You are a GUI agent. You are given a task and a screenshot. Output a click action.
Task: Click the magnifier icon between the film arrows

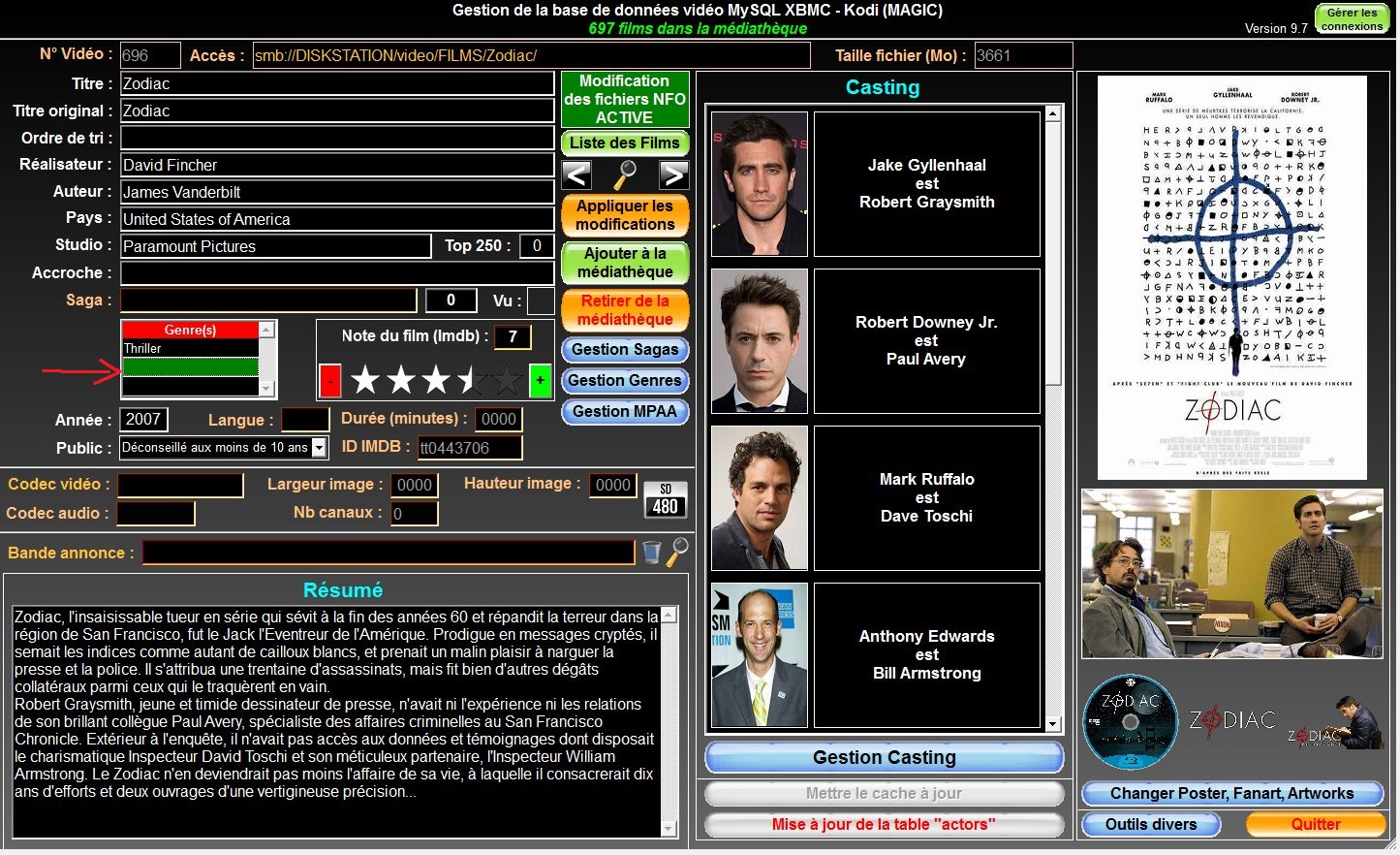[625, 175]
